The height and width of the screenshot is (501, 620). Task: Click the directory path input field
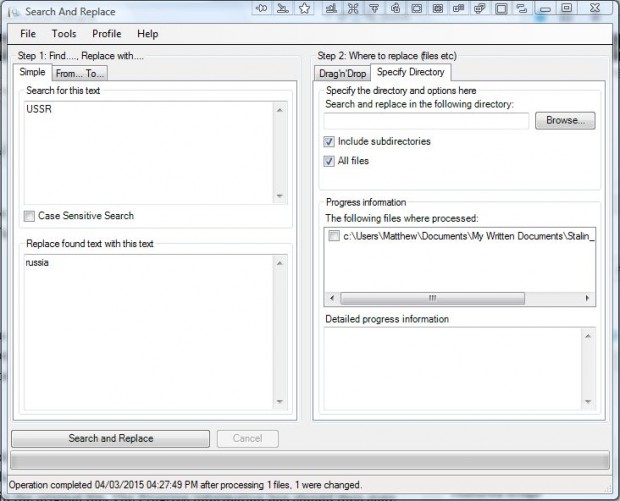tap(426, 121)
